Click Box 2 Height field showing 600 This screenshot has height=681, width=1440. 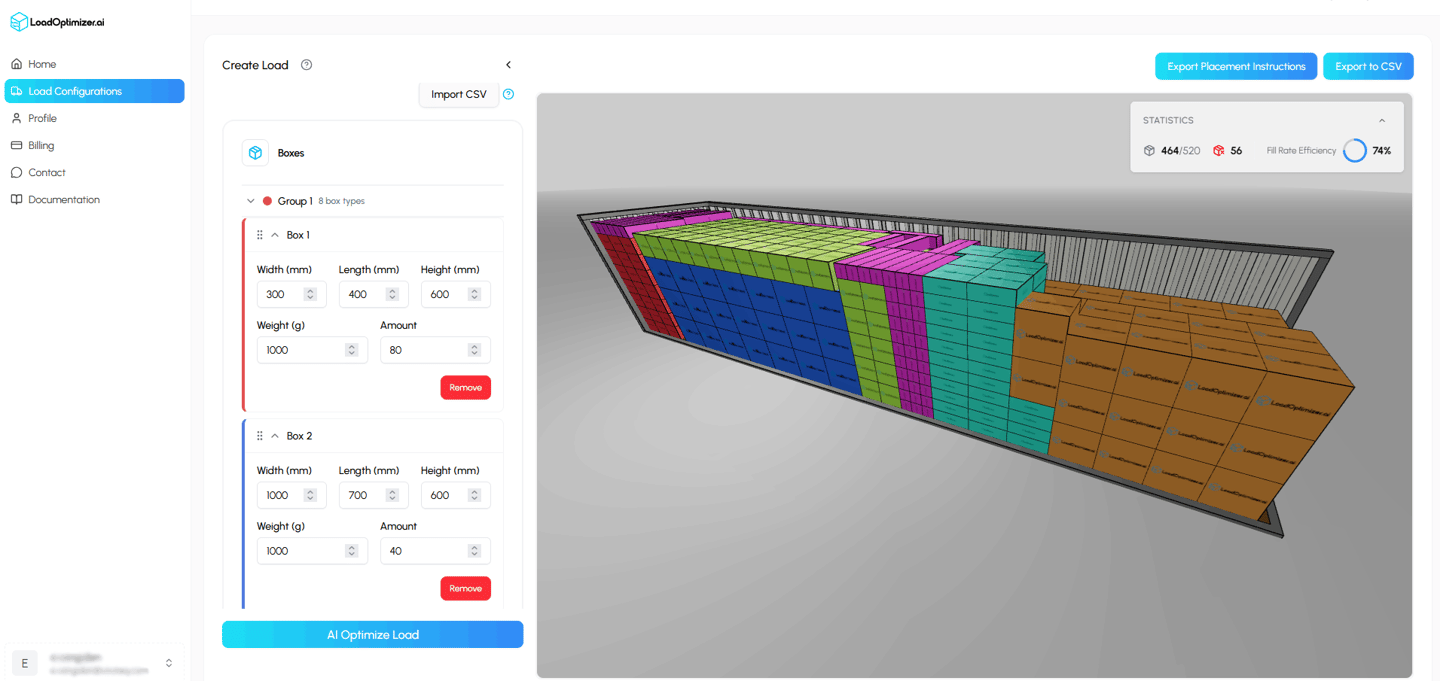pyautogui.click(x=455, y=495)
